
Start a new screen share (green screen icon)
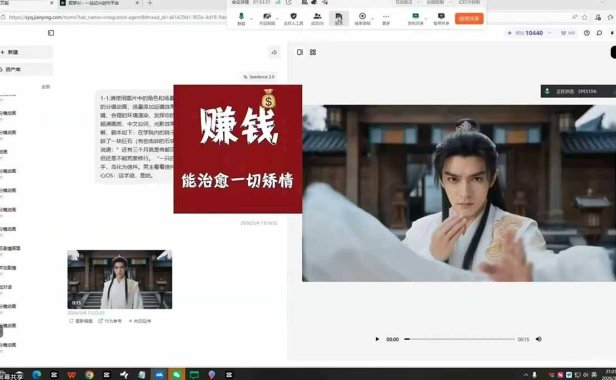pos(415,18)
